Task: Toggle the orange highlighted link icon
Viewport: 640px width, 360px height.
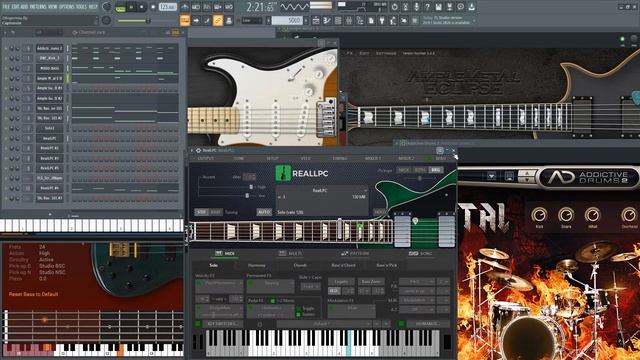Action: pos(218,20)
